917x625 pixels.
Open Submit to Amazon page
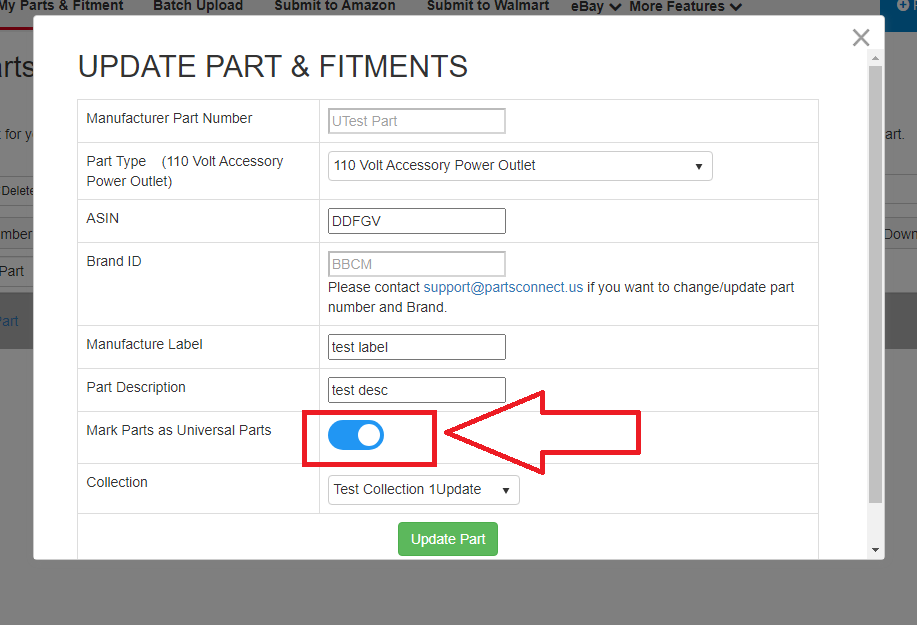334,7
